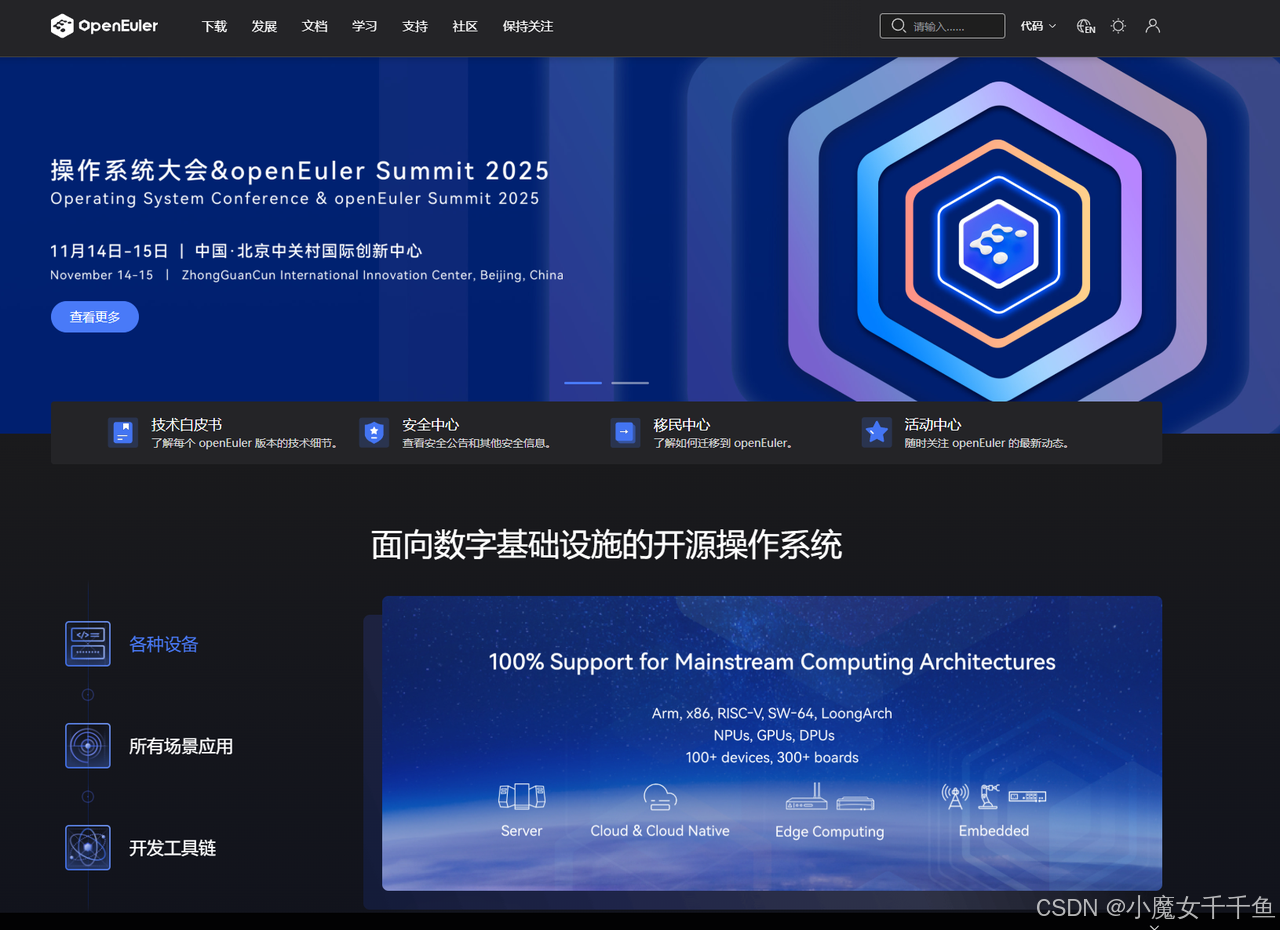Select the second carousel indicator bar
Screen dimensions: 1280x930
tap(630, 383)
